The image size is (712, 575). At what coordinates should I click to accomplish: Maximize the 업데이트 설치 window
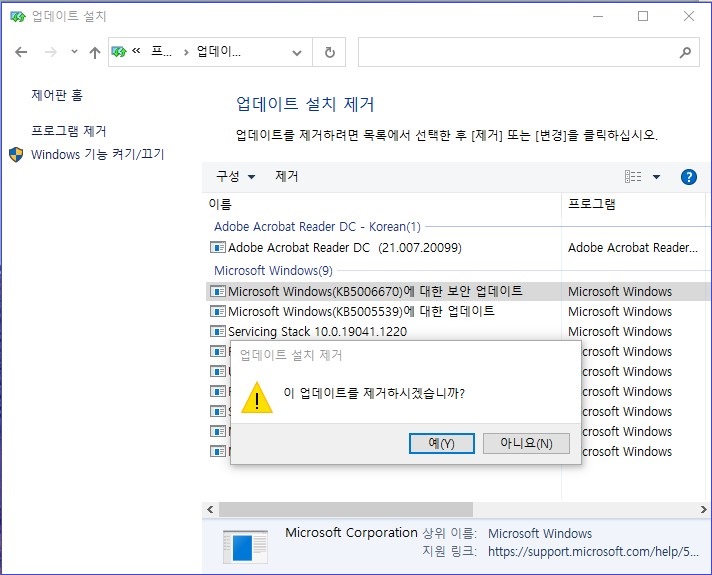point(643,16)
